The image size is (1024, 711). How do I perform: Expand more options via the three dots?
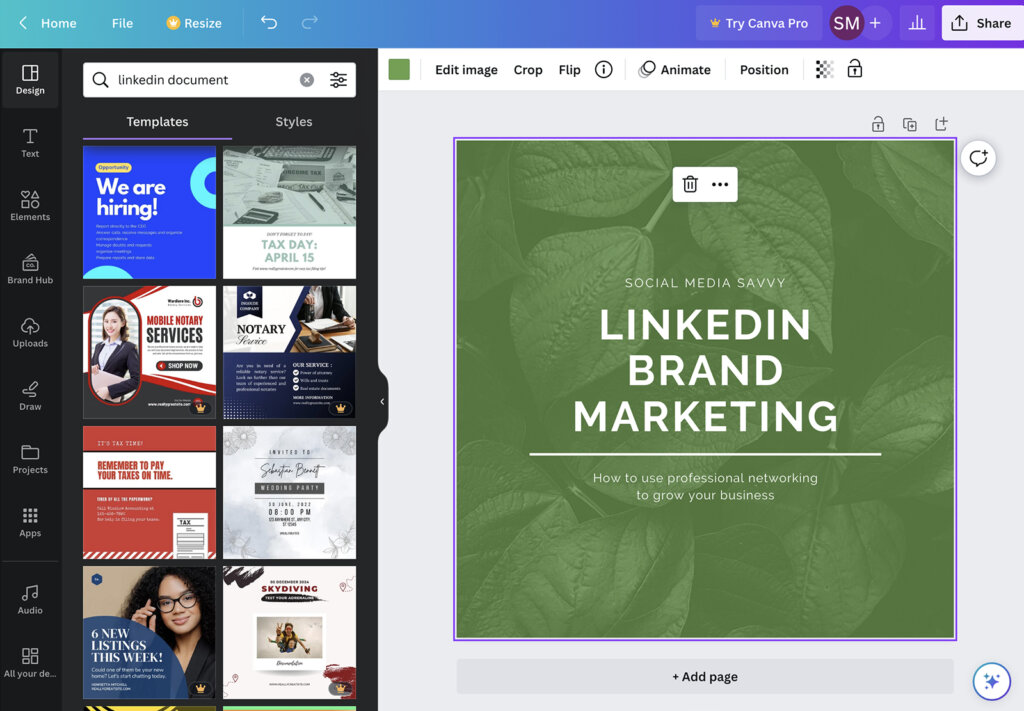coord(722,184)
